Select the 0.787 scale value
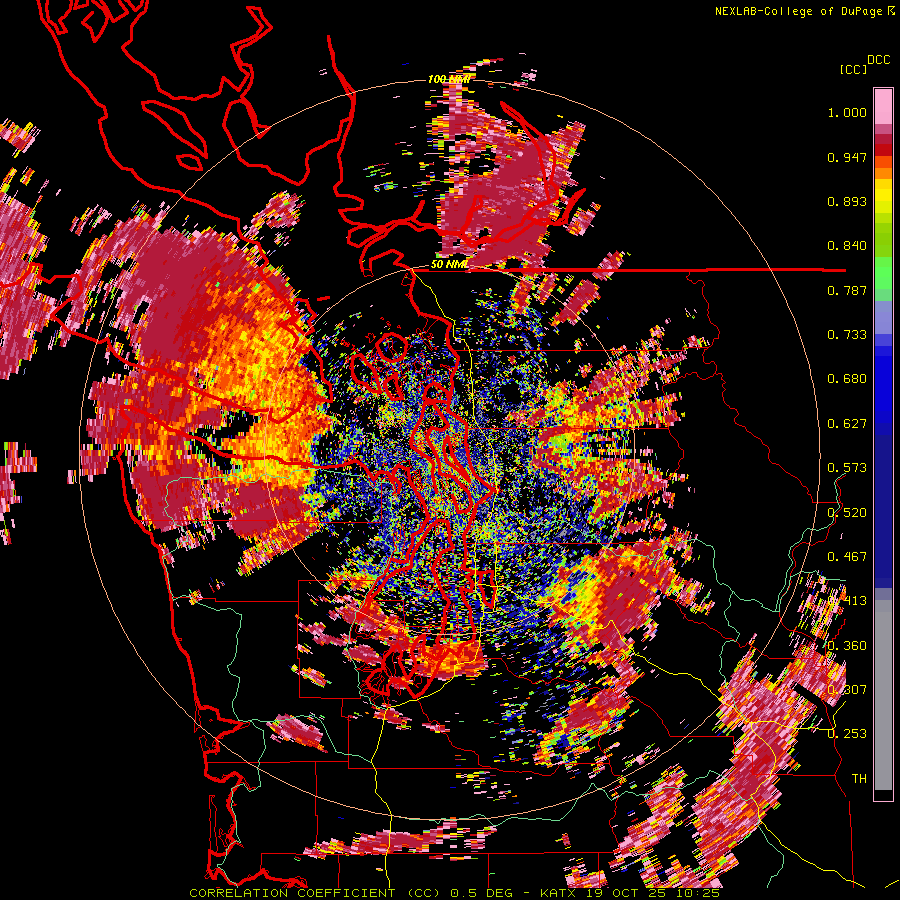 coord(847,290)
